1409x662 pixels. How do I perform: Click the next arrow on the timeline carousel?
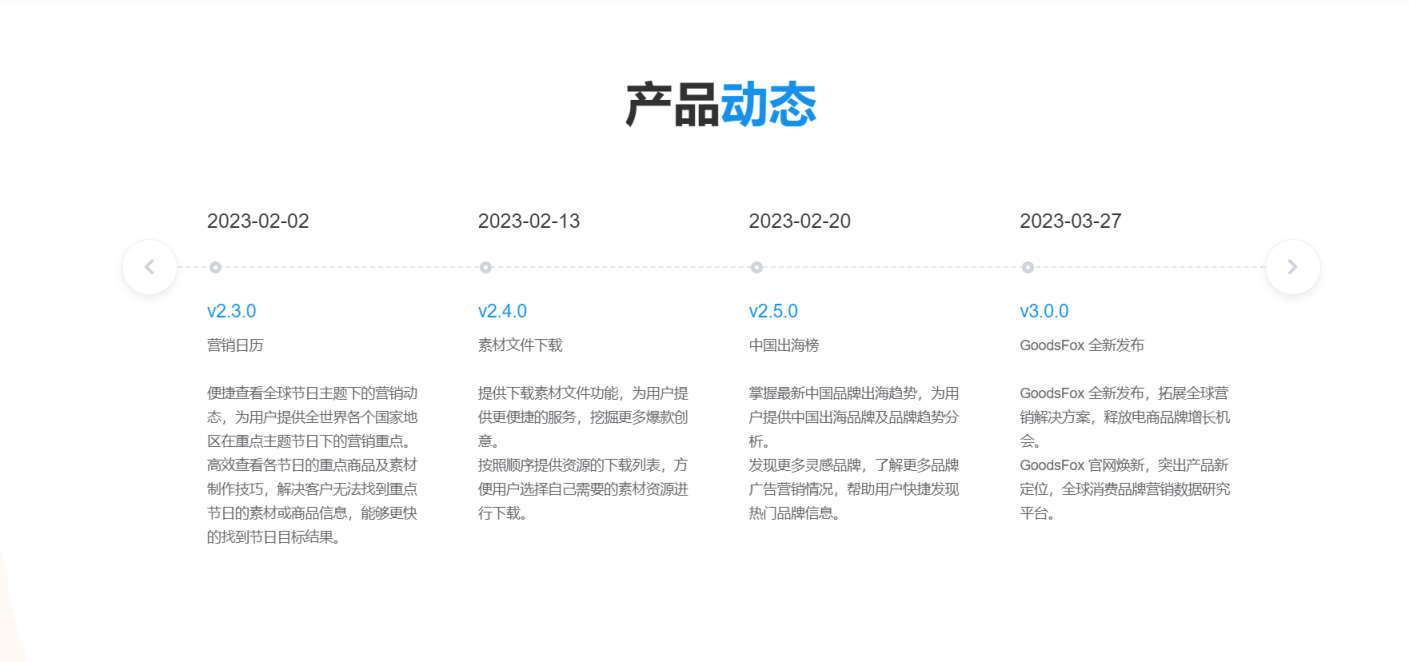(x=1292, y=267)
